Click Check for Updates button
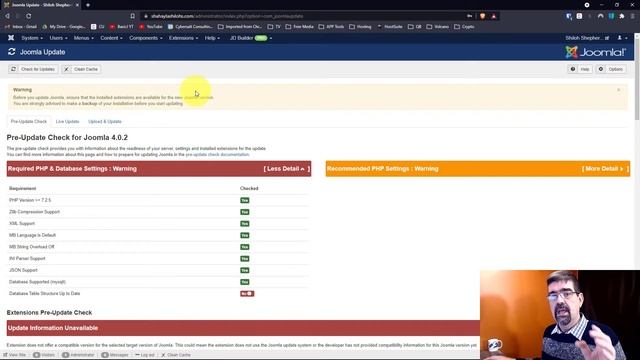The height and width of the screenshot is (360, 640). coord(33,69)
